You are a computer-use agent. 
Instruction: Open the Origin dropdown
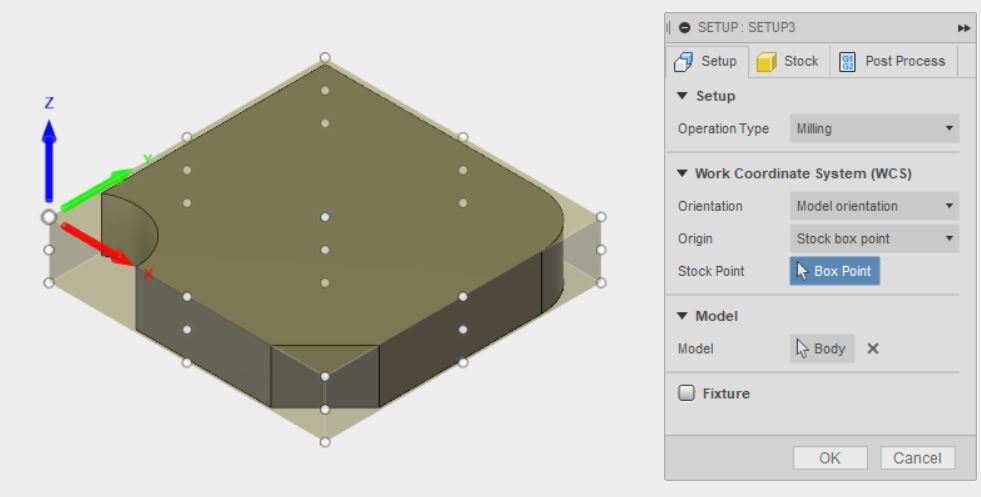[874, 238]
